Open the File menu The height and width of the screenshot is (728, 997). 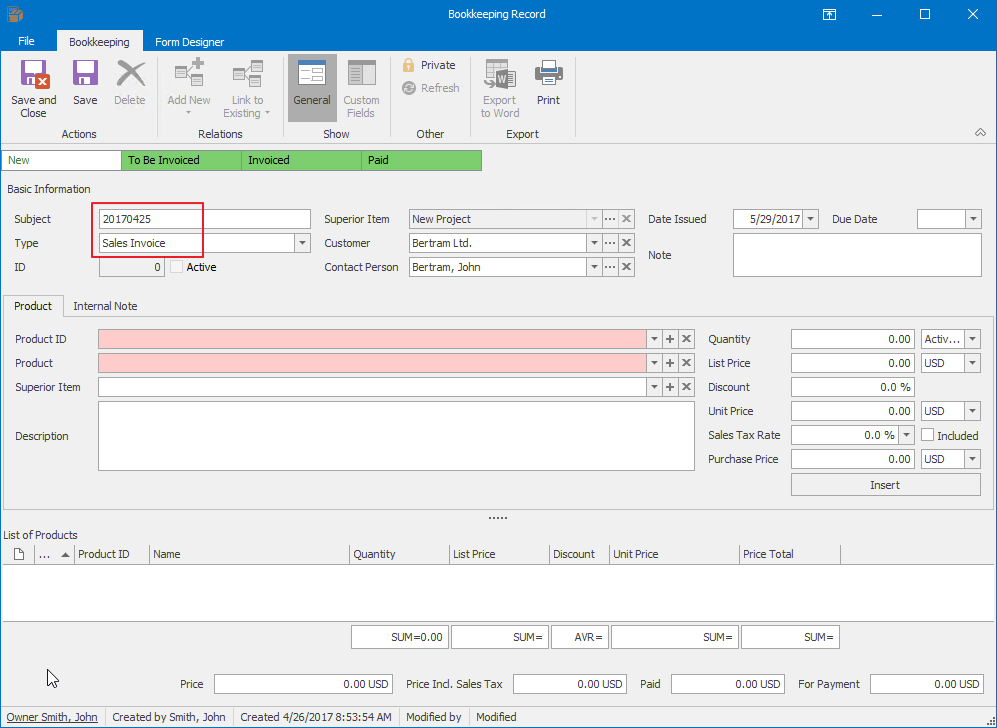tap(26, 41)
